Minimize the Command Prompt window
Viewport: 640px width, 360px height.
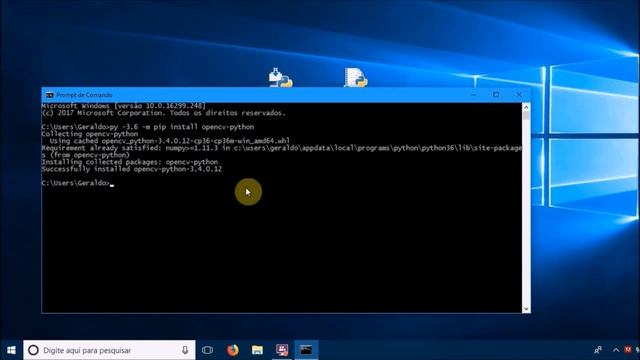click(473, 95)
